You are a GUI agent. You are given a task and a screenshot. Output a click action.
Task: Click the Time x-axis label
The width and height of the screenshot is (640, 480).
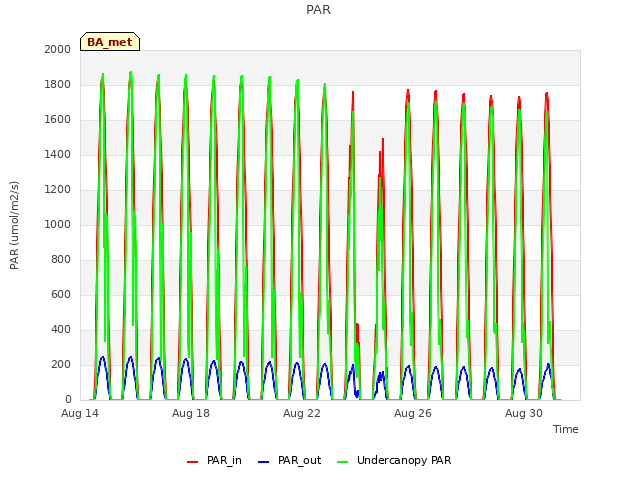pyautogui.click(x=566, y=429)
